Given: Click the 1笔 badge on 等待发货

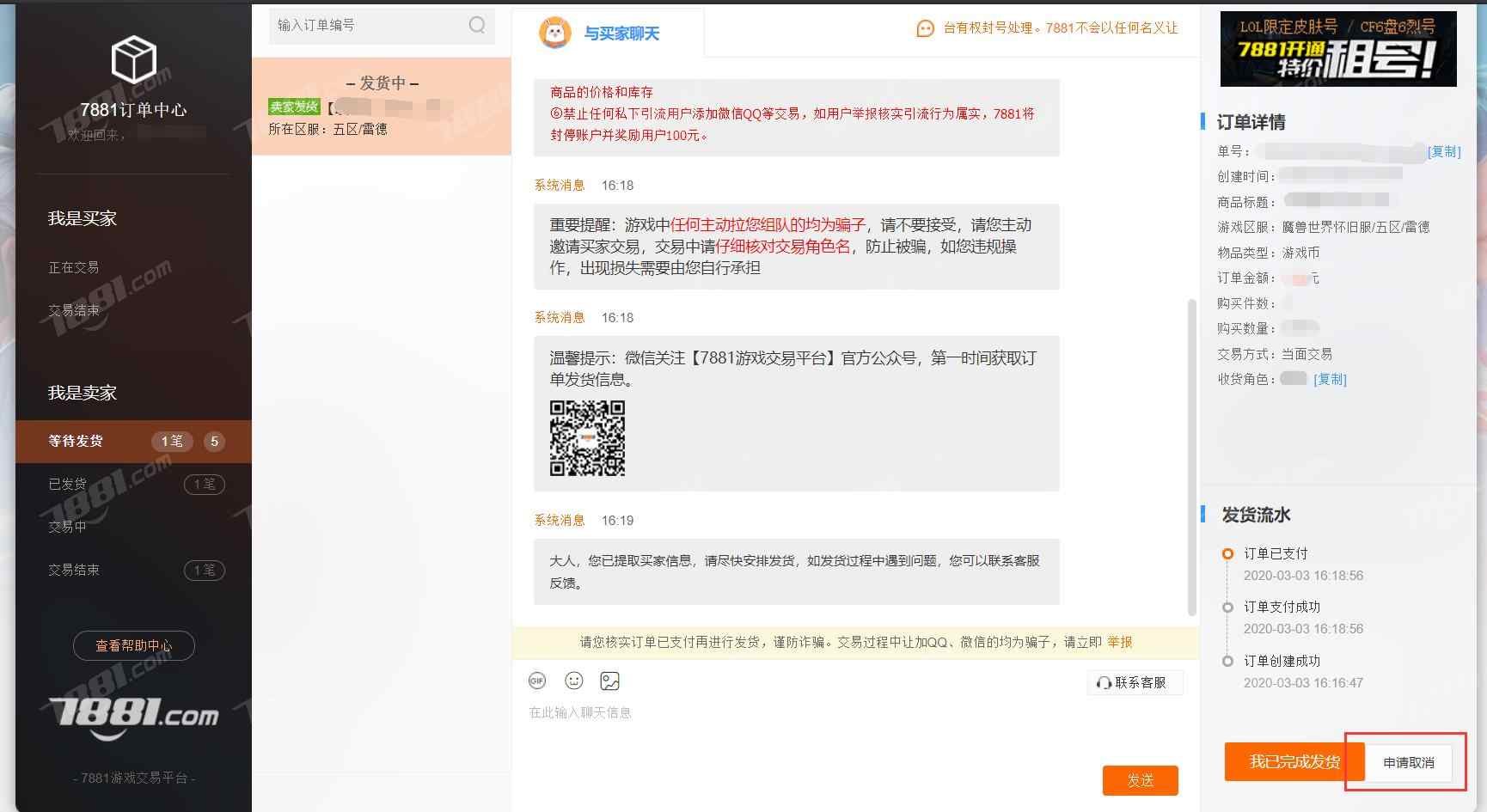Looking at the screenshot, I should [171, 441].
